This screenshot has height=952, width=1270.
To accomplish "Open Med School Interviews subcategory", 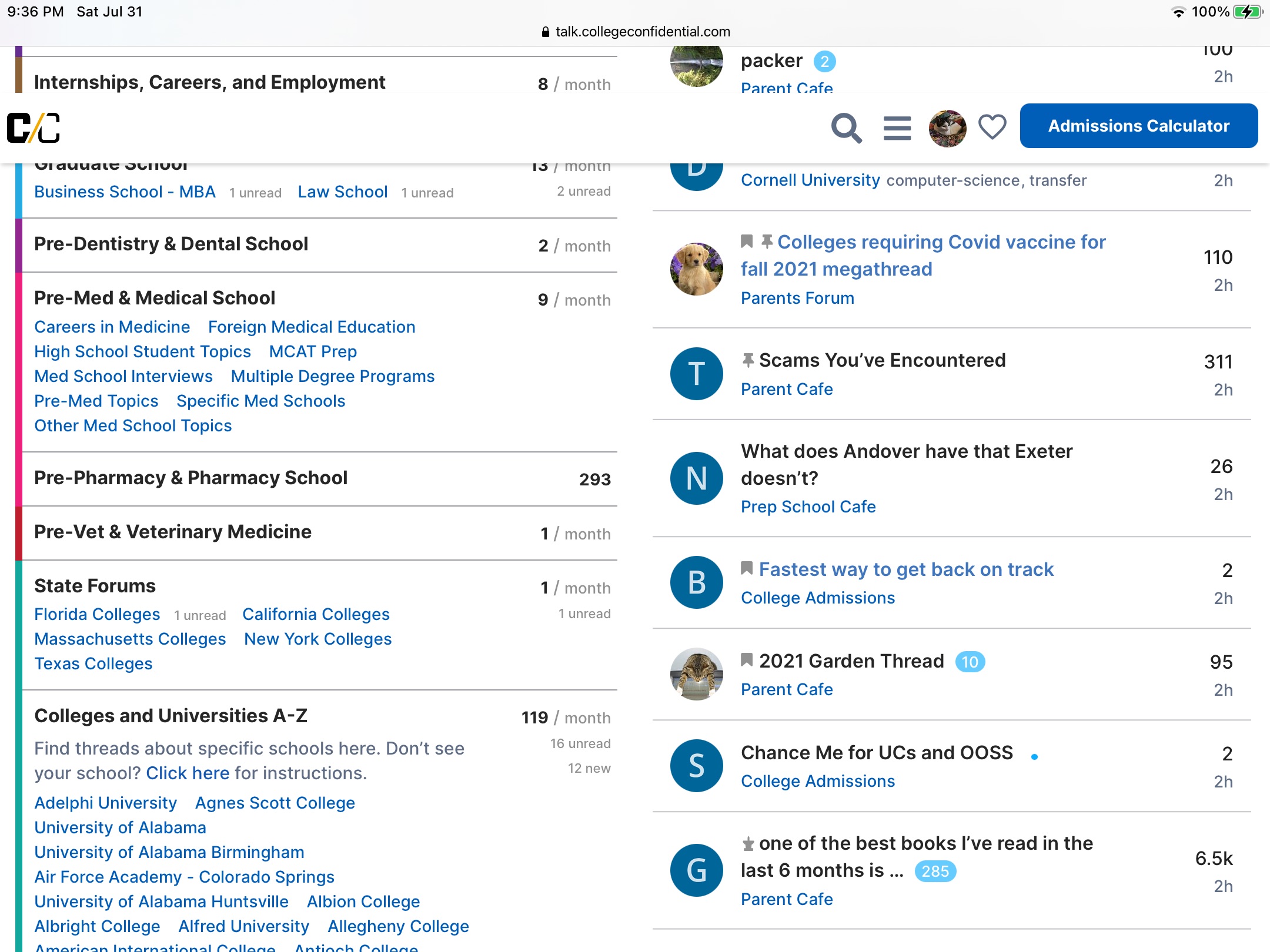I will pos(123,376).
